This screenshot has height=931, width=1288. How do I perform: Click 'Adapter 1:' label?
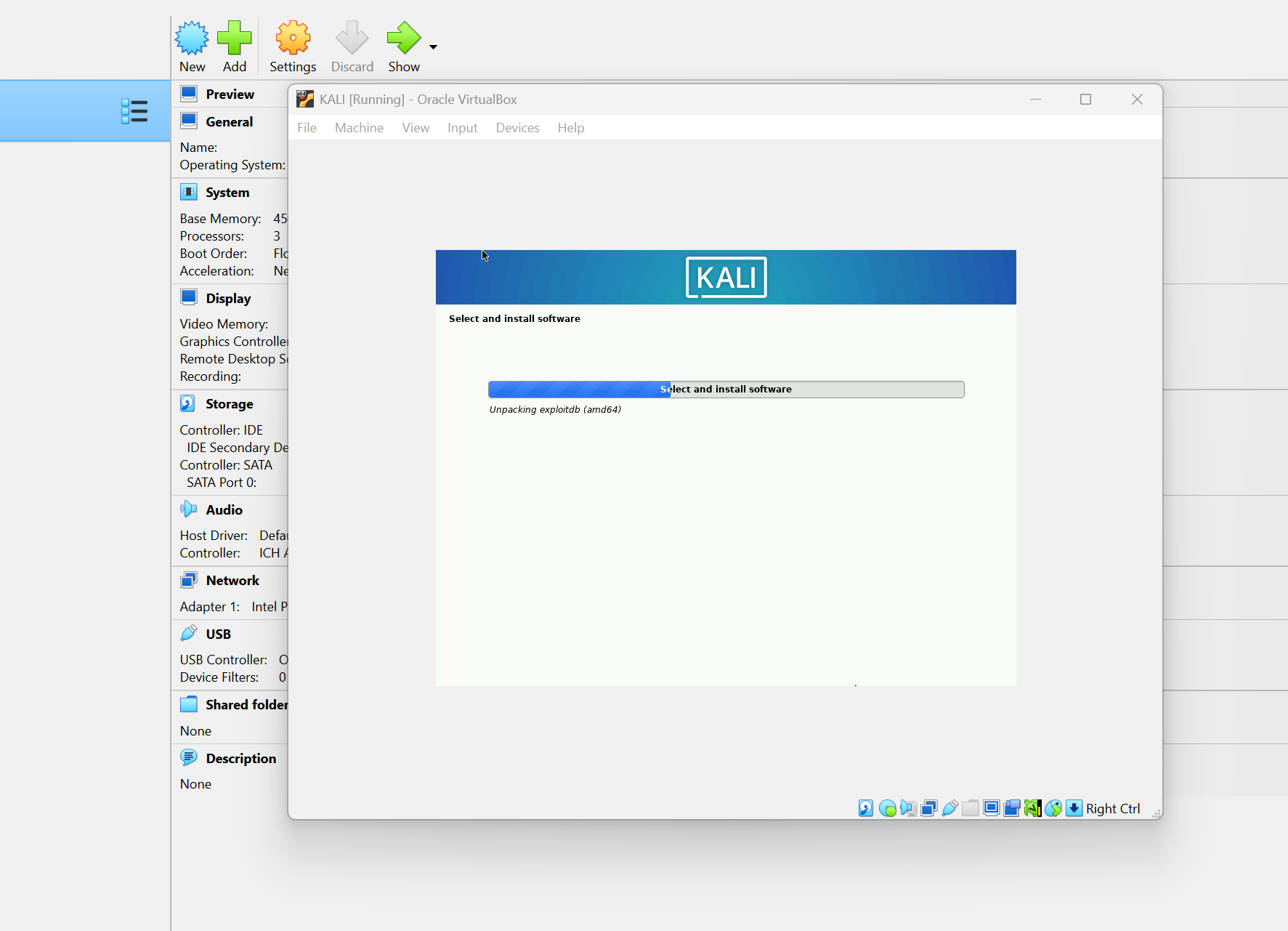tap(210, 607)
